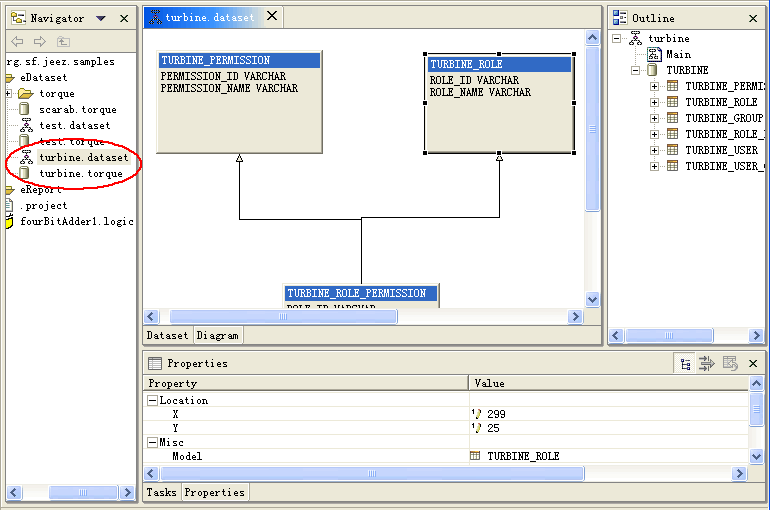The width and height of the screenshot is (770, 510).
Task: Expand TURBINE_GROUP table in Outline
Action: (x=654, y=118)
